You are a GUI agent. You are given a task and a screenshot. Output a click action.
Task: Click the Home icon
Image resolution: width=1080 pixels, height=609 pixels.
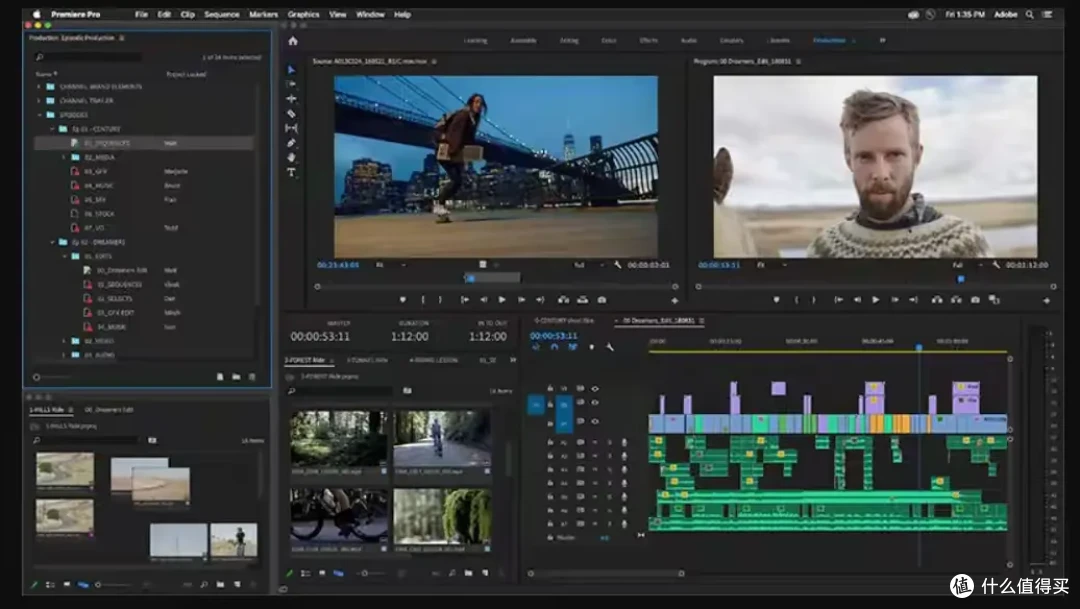tap(293, 41)
